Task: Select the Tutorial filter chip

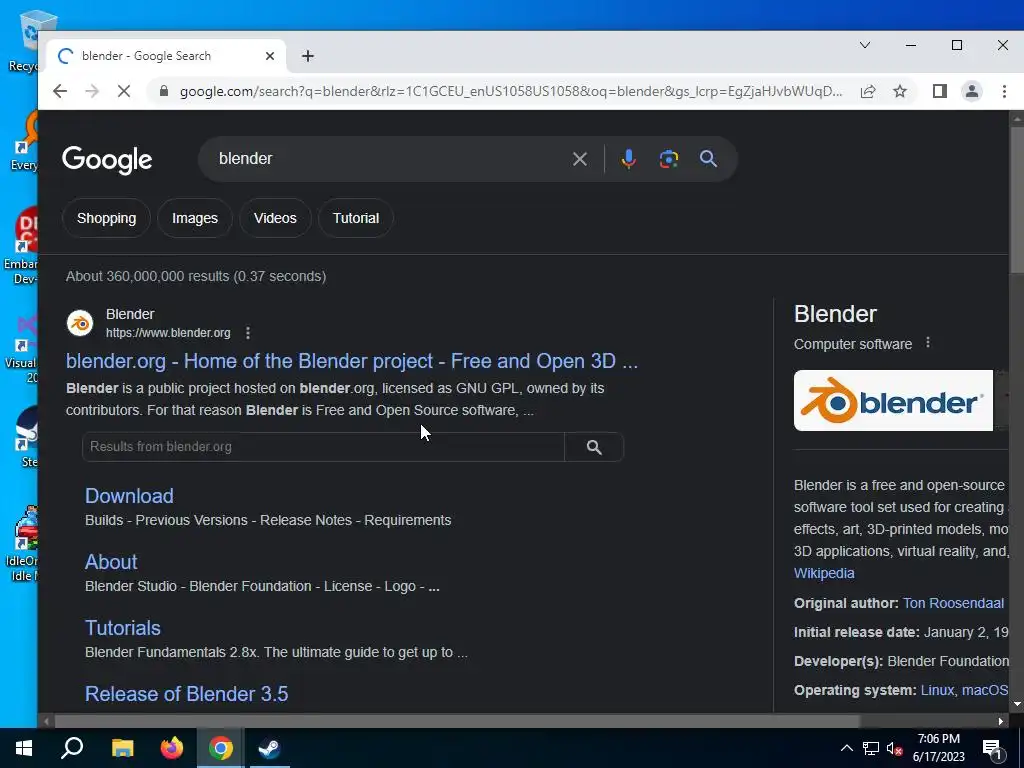Action: (x=356, y=218)
